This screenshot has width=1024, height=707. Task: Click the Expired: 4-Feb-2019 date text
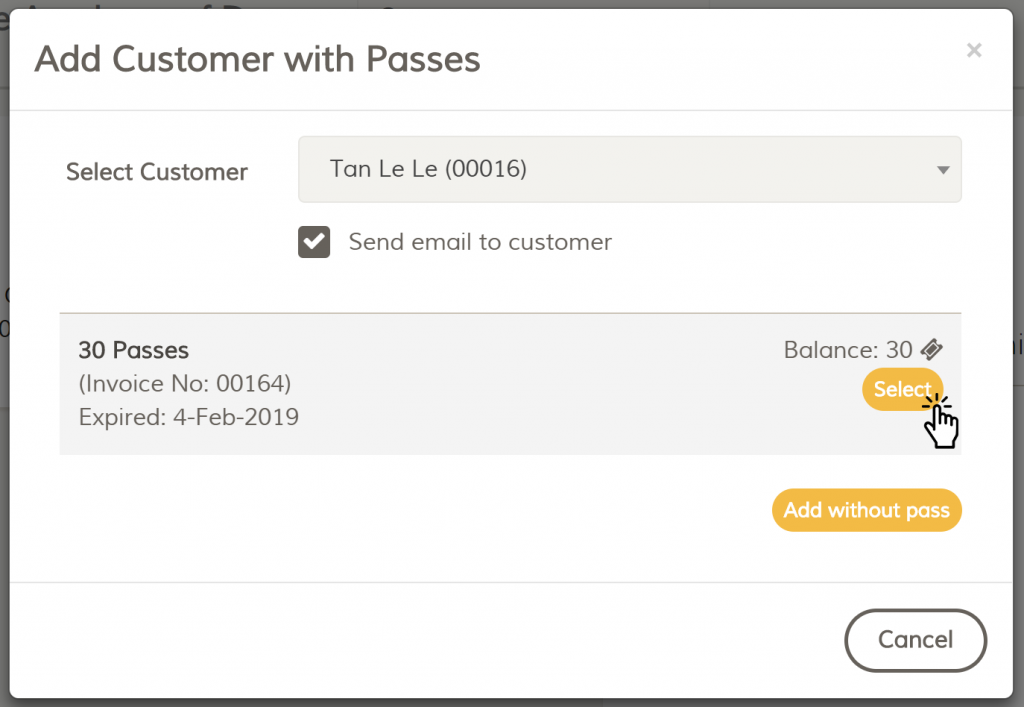(188, 417)
